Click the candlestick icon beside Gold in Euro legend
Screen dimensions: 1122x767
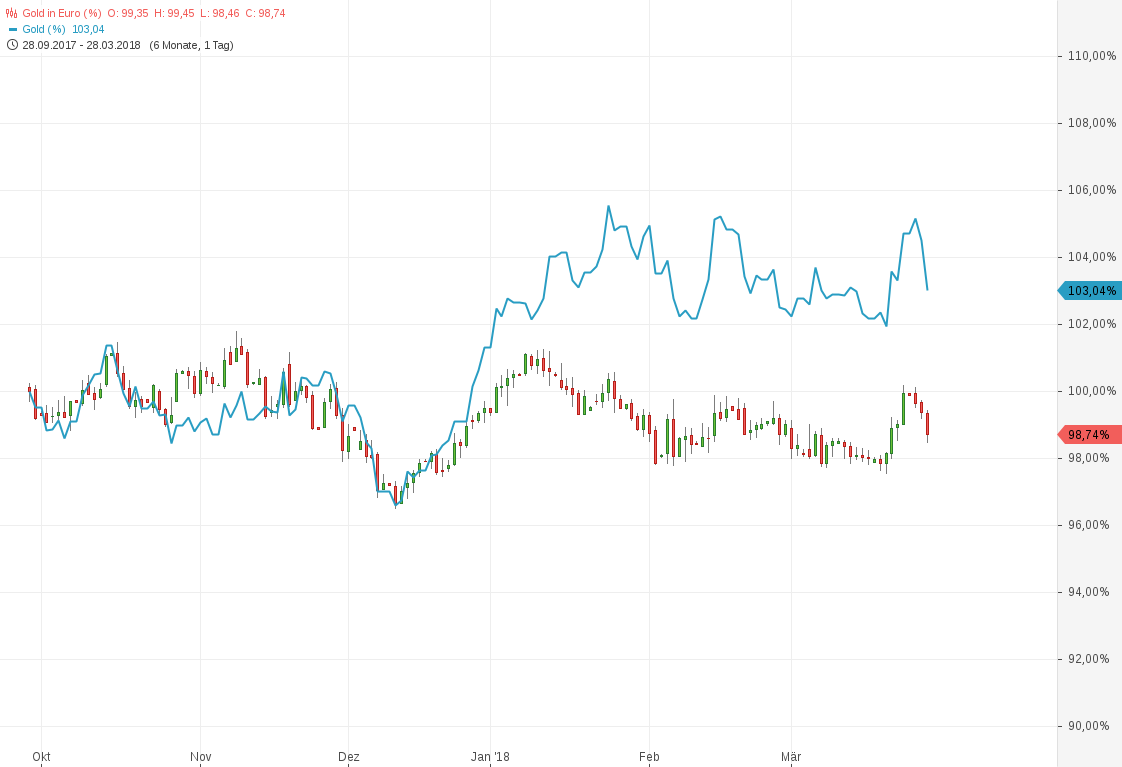tap(12, 13)
